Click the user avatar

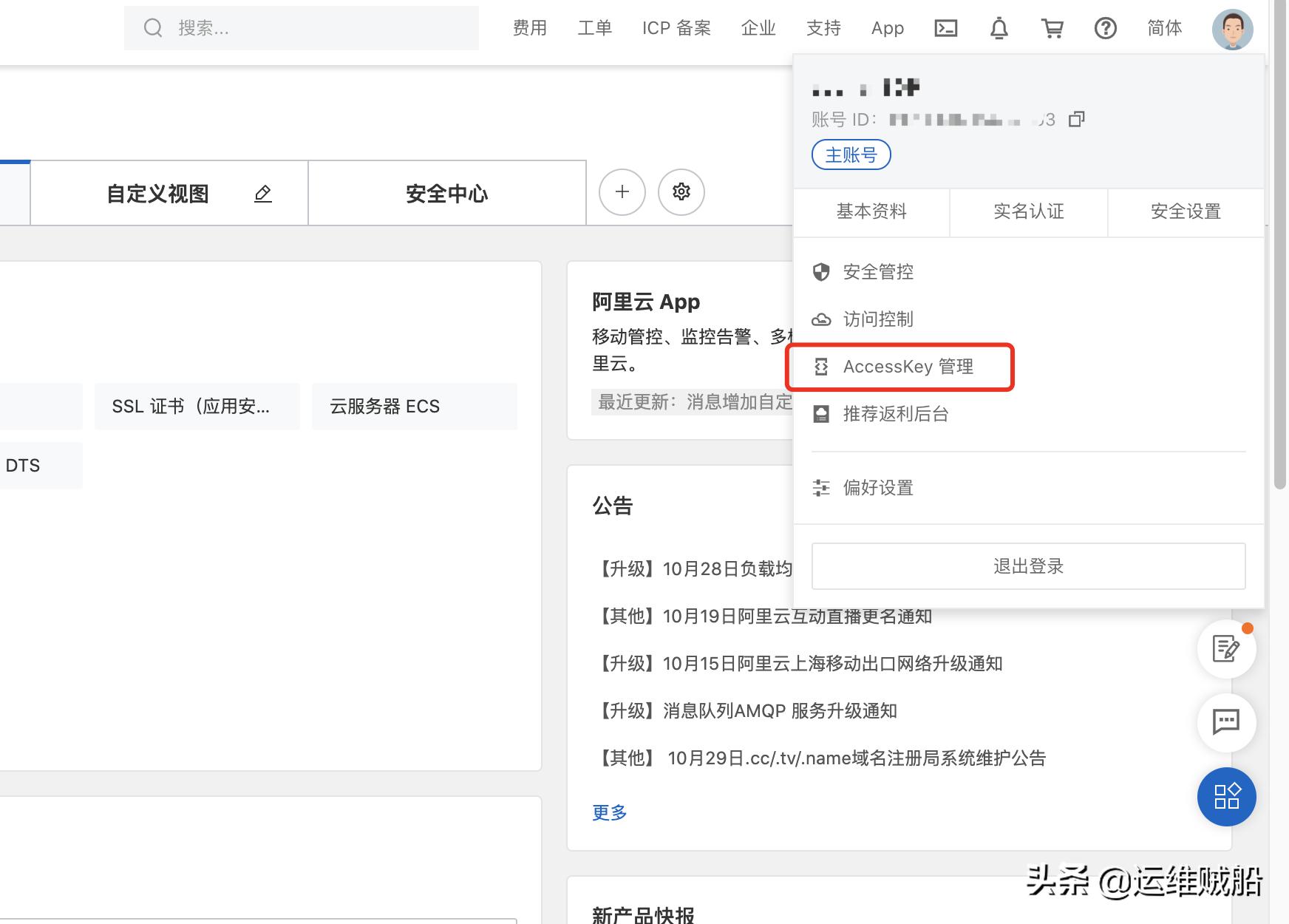click(1234, 28)
